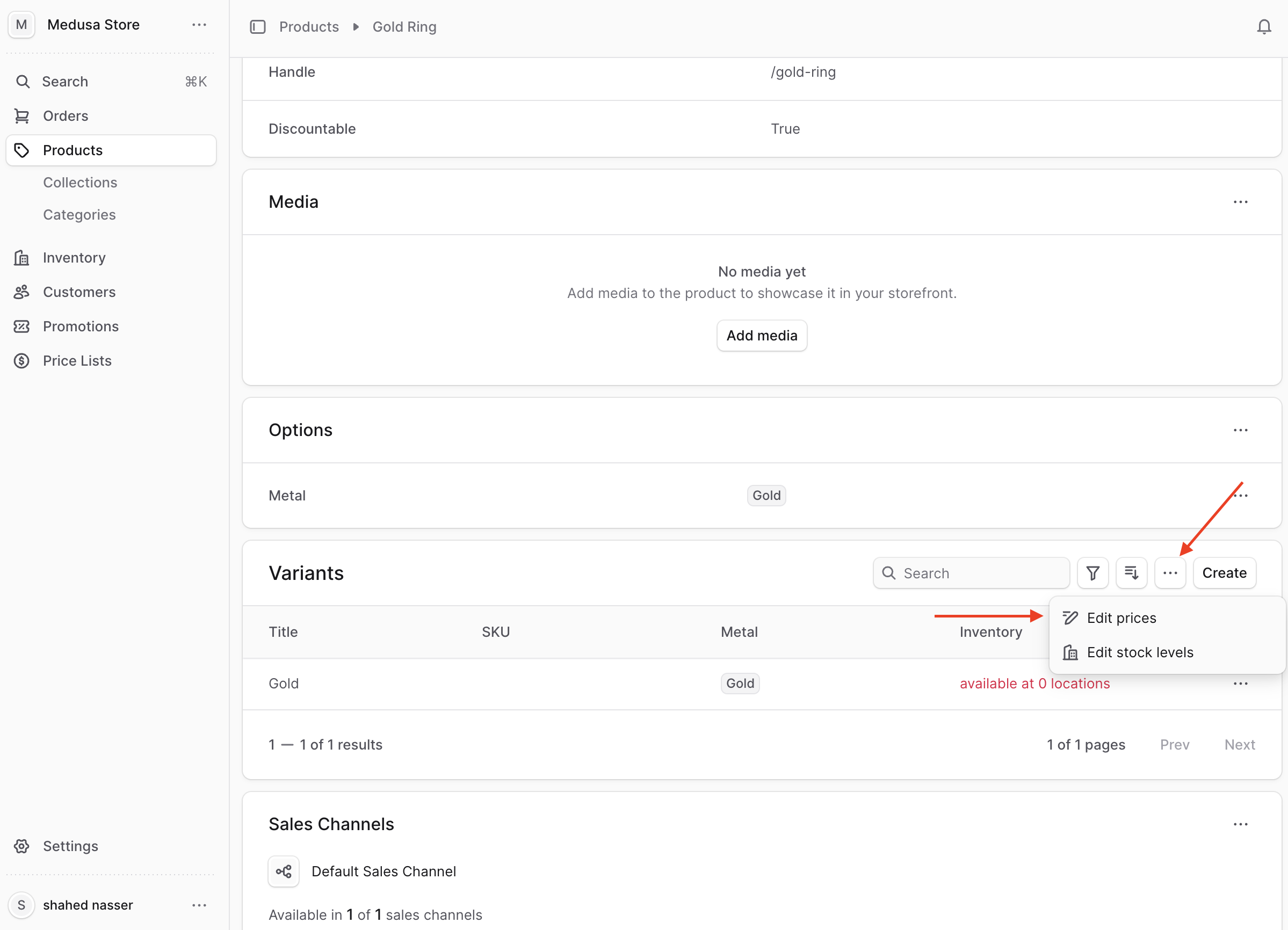This screenshot has width=1288, height=930.
Task: Open the Options section ellipsis menu
Action: 1241,430
